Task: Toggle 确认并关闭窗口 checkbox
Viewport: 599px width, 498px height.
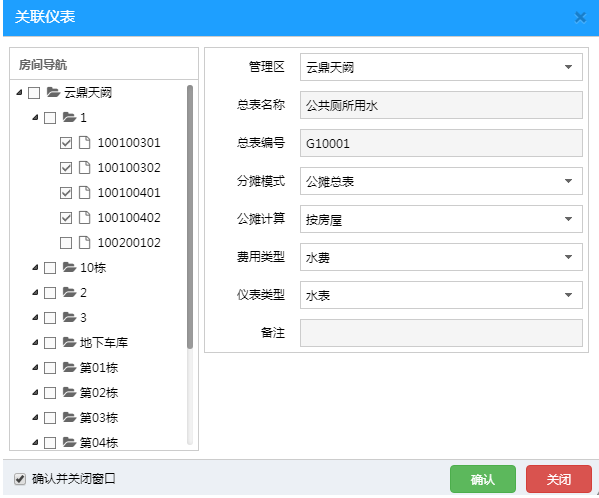Action: pyautogui.click(x=20, y=479)
